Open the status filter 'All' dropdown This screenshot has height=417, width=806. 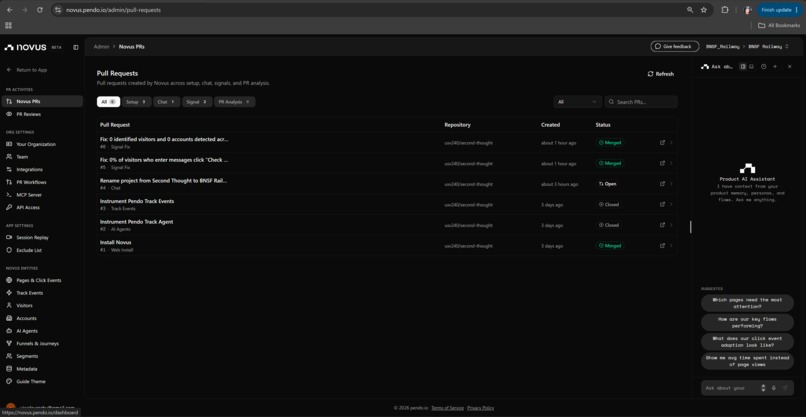(x=577, y=102)
